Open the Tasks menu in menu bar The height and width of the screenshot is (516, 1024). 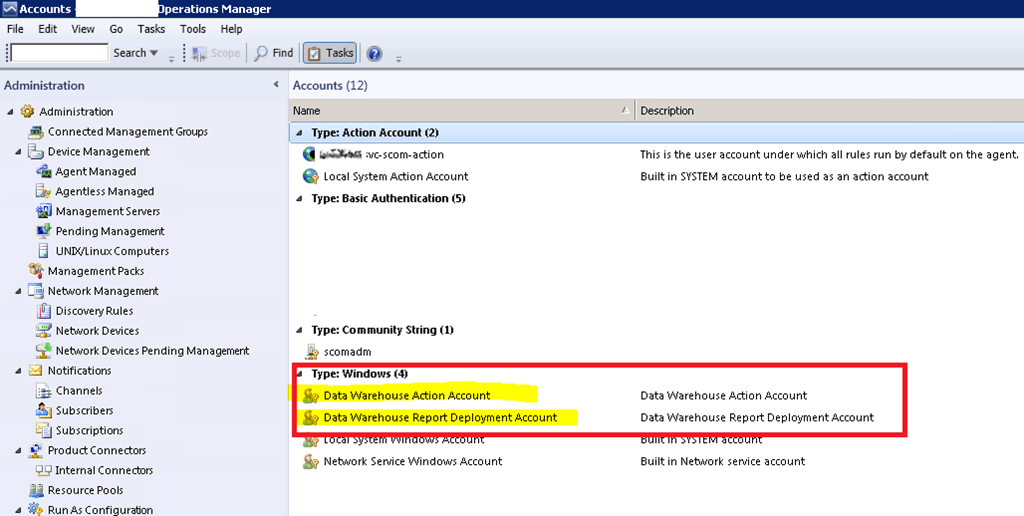[x=151, y=29]
